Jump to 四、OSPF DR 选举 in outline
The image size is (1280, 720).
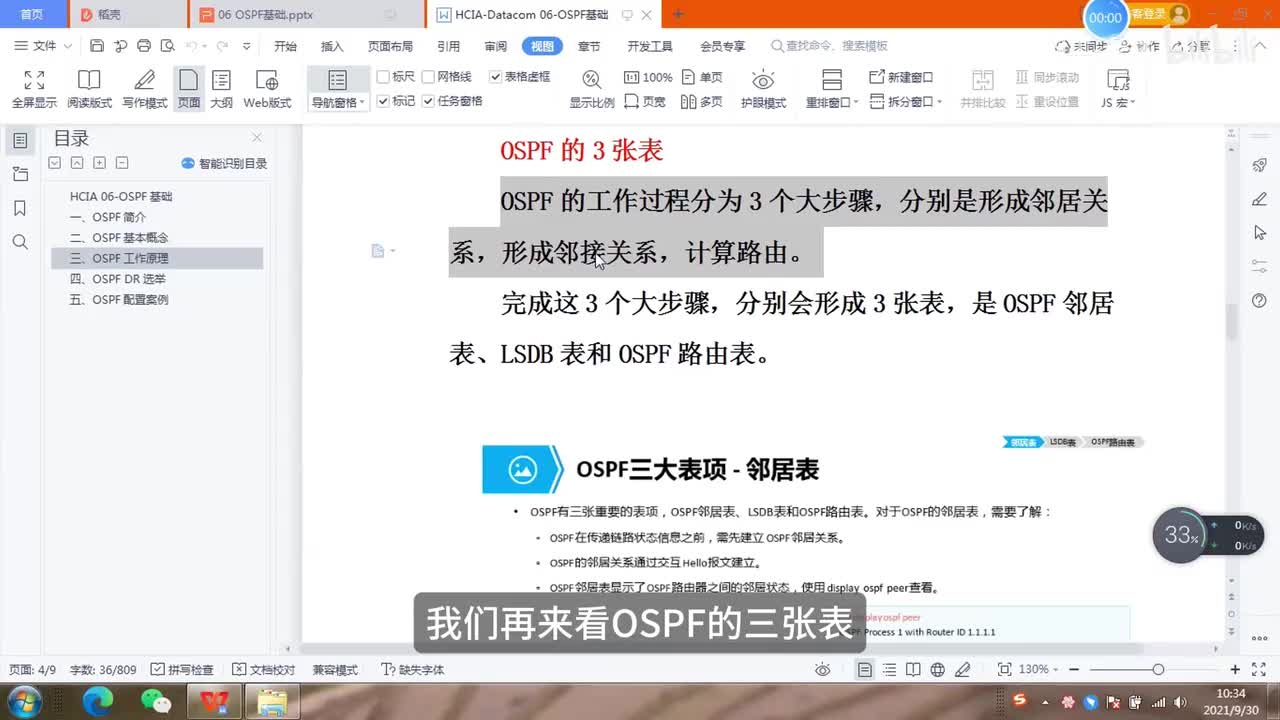(118, 279)
